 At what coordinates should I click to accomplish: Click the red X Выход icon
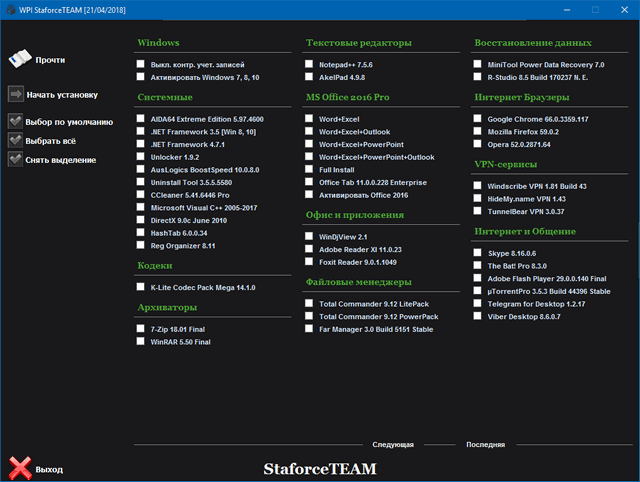pos(18,467)
